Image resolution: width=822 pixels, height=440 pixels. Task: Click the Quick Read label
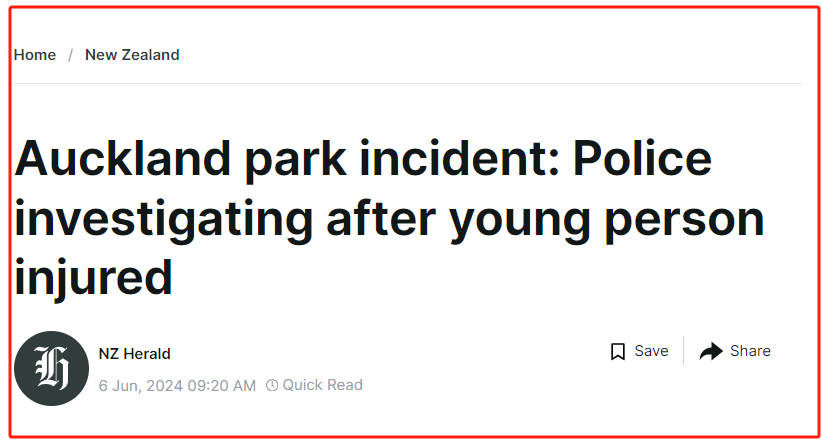point(322,385)
